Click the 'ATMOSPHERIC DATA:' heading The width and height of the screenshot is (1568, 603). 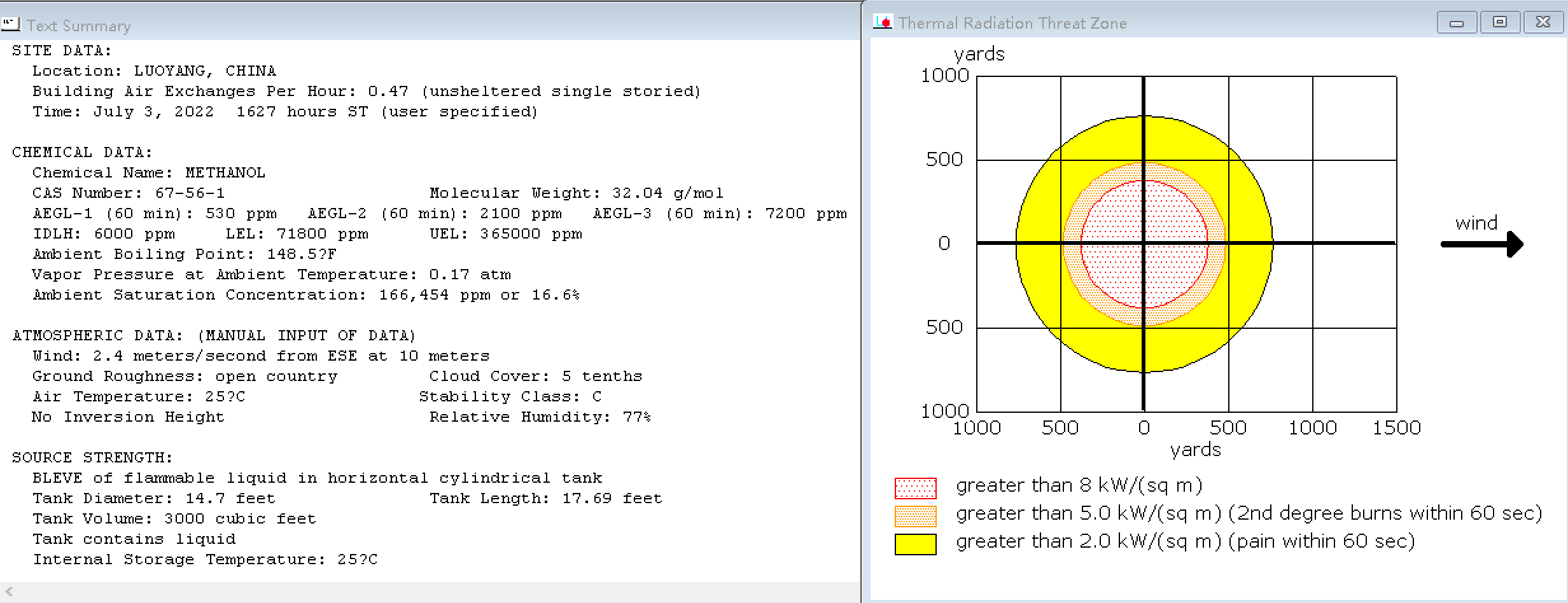(214, 335)
